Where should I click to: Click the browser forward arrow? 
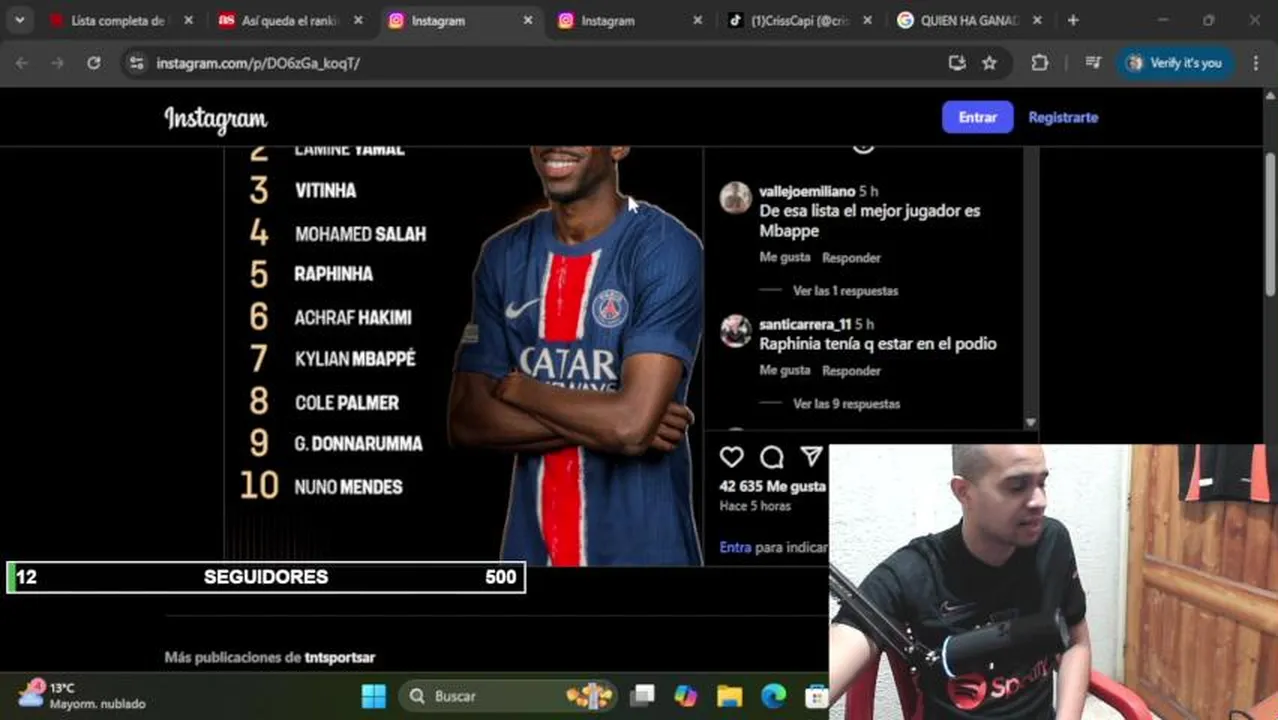click(x=58, y=63)
